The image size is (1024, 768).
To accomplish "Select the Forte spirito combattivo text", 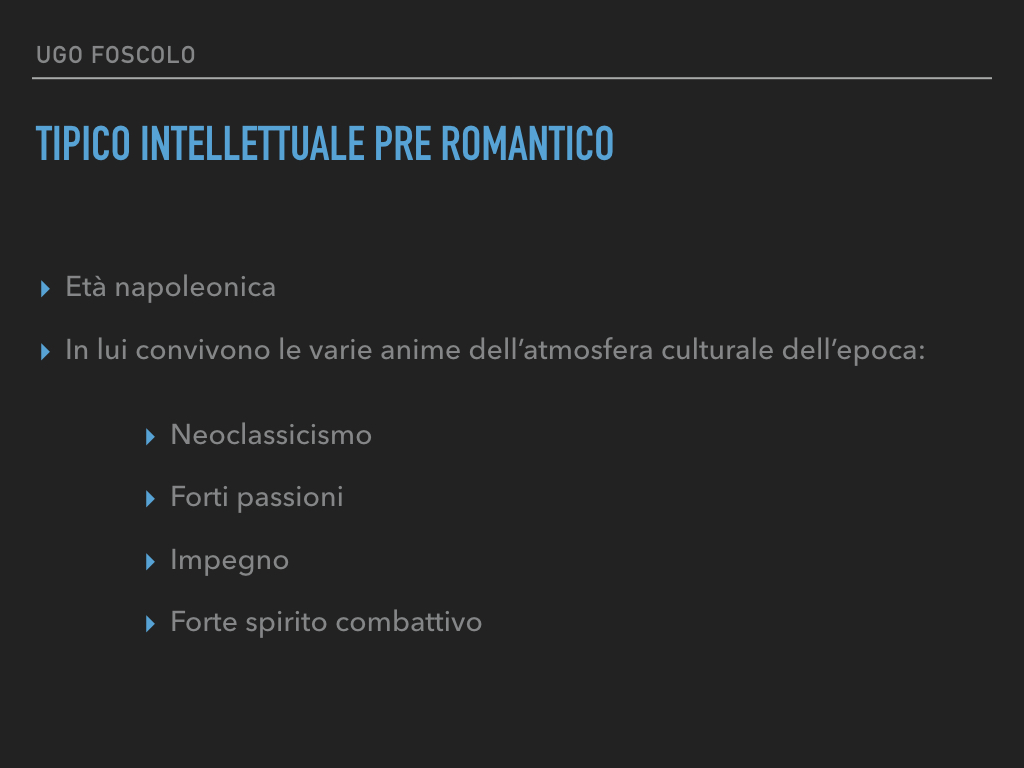I will point(326,622).
